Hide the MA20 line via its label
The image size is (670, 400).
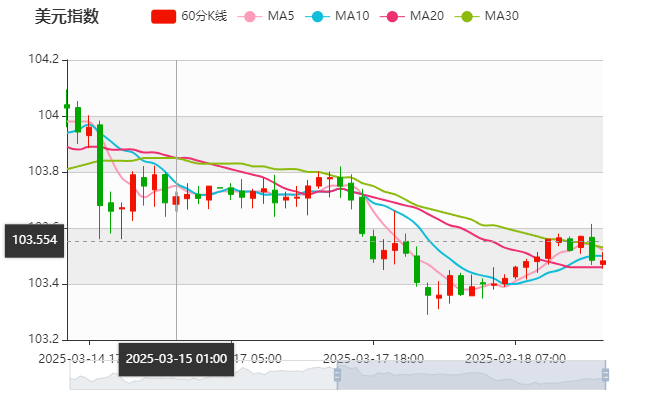point(427,17)
